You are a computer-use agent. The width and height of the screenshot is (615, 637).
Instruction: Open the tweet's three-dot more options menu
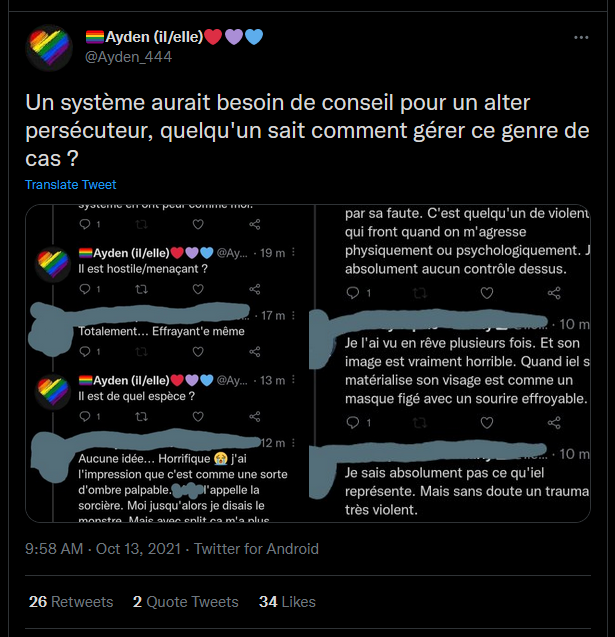click(581, 38)
